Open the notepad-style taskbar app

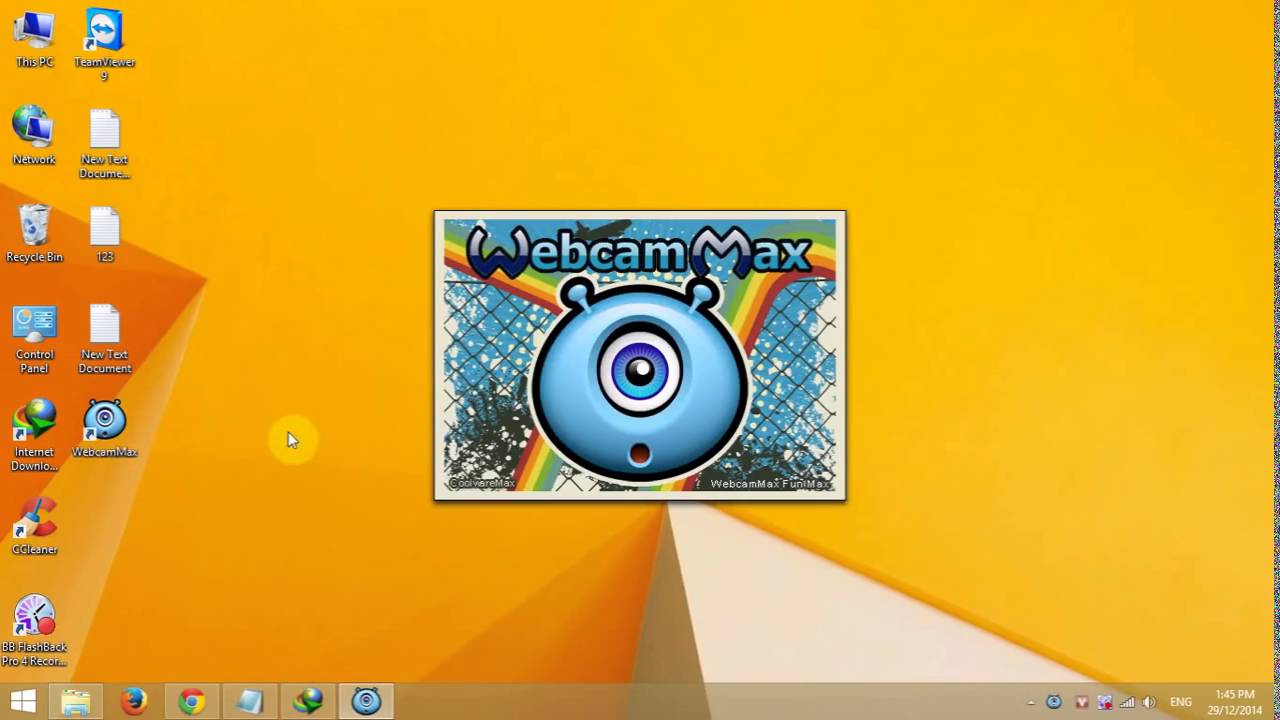249,702
